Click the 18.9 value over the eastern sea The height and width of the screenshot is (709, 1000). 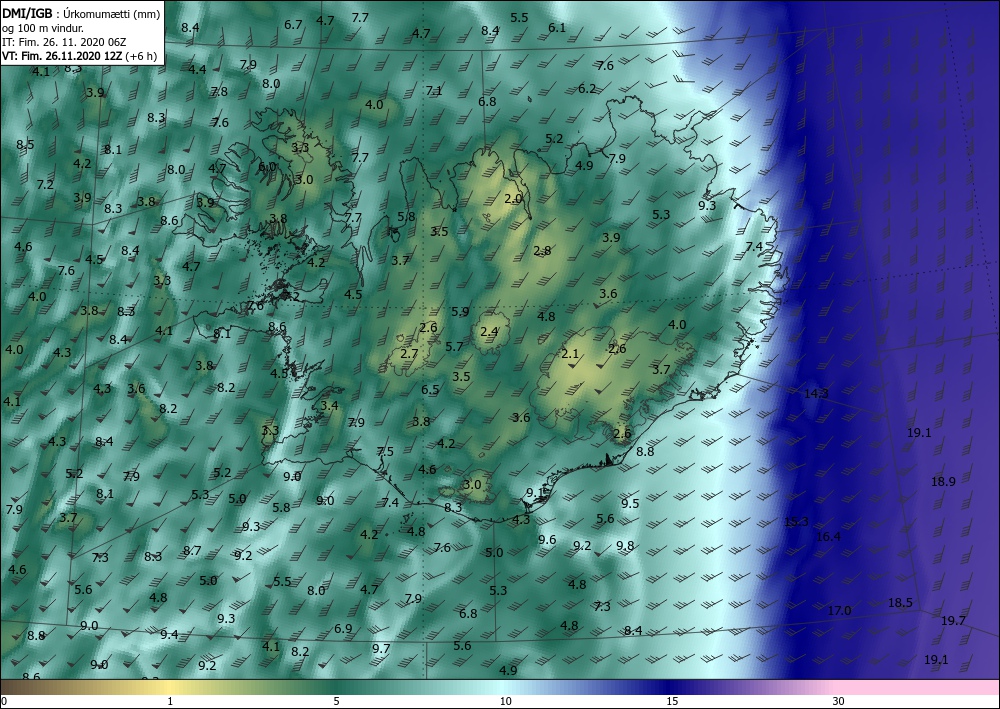tap(943, 481)
